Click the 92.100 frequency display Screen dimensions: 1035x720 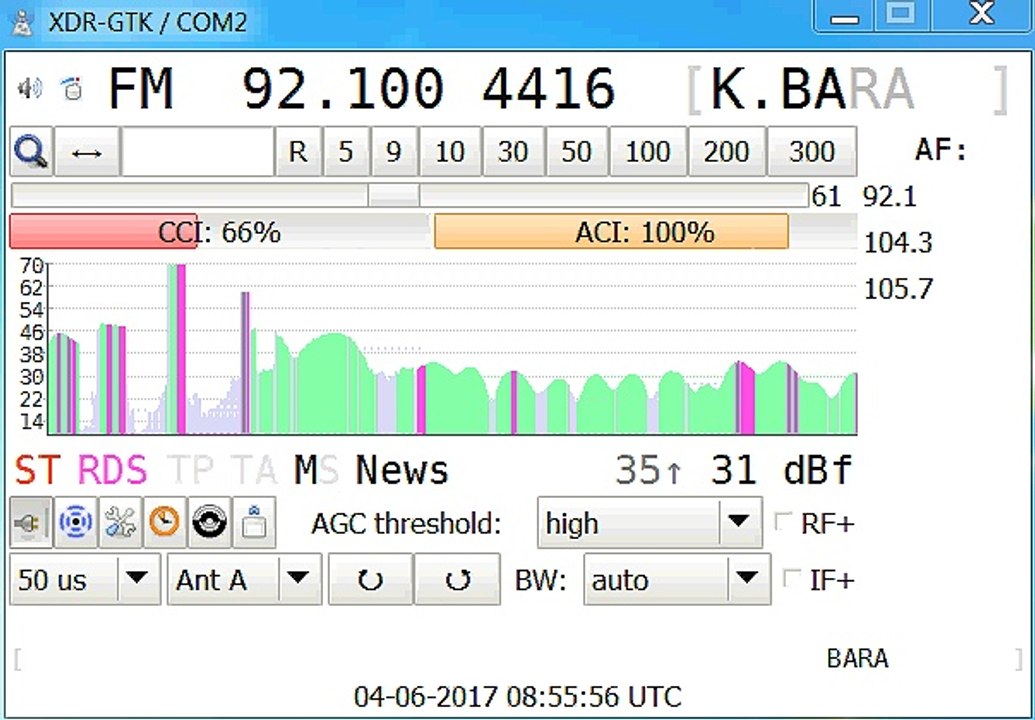click(x=342, y=88)
